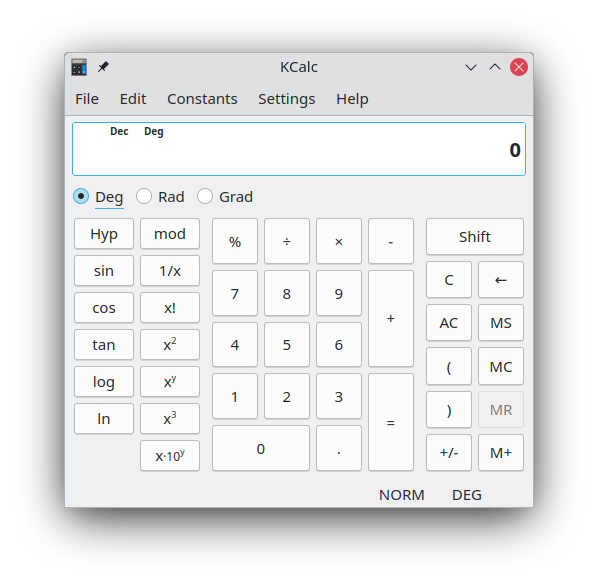Click the MS memory store button
Viewport: 598px width, 584px height.
[x=501, y=323]
